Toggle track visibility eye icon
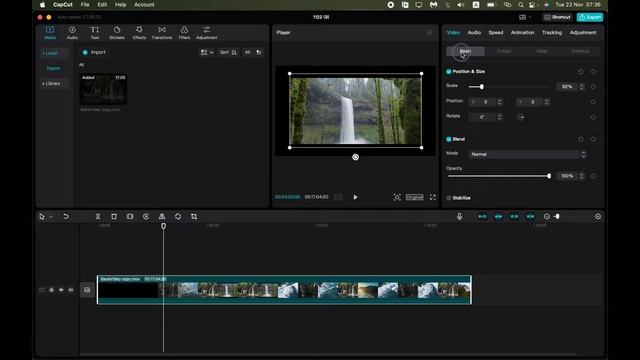 [61, 290]
